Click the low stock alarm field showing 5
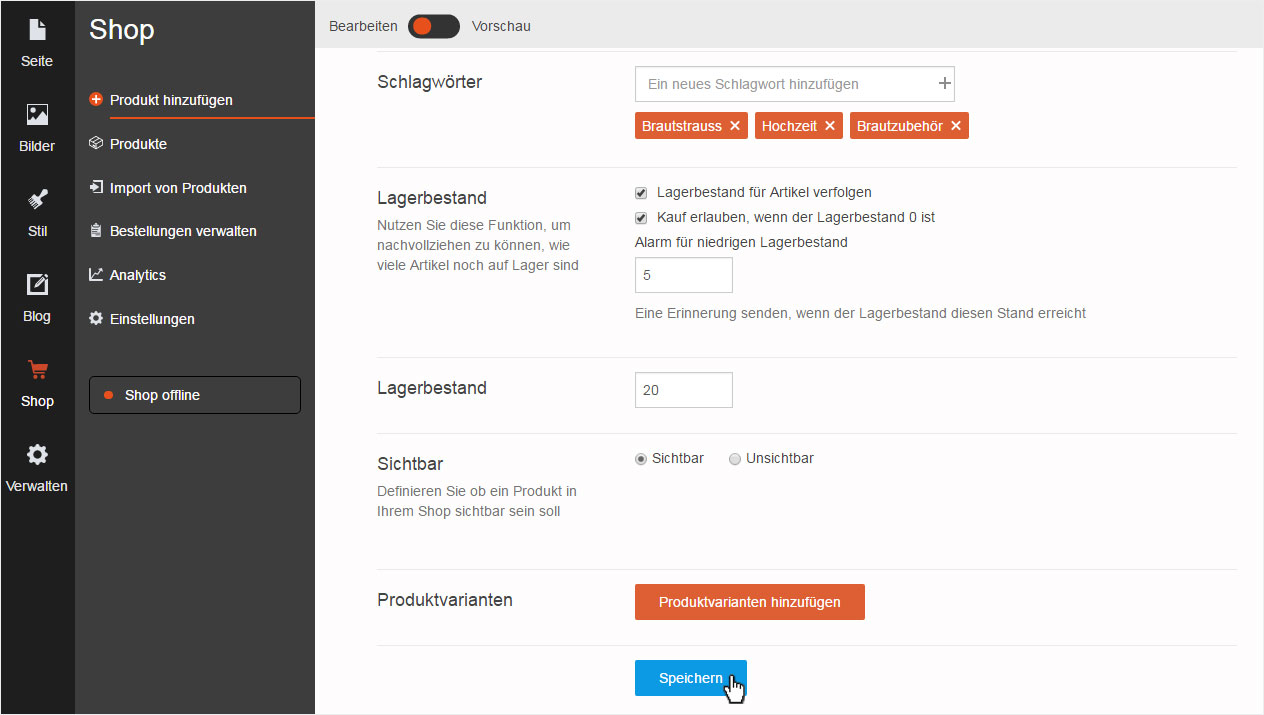1264x715 pixels. pyautogui.click(x=684, y=275)
